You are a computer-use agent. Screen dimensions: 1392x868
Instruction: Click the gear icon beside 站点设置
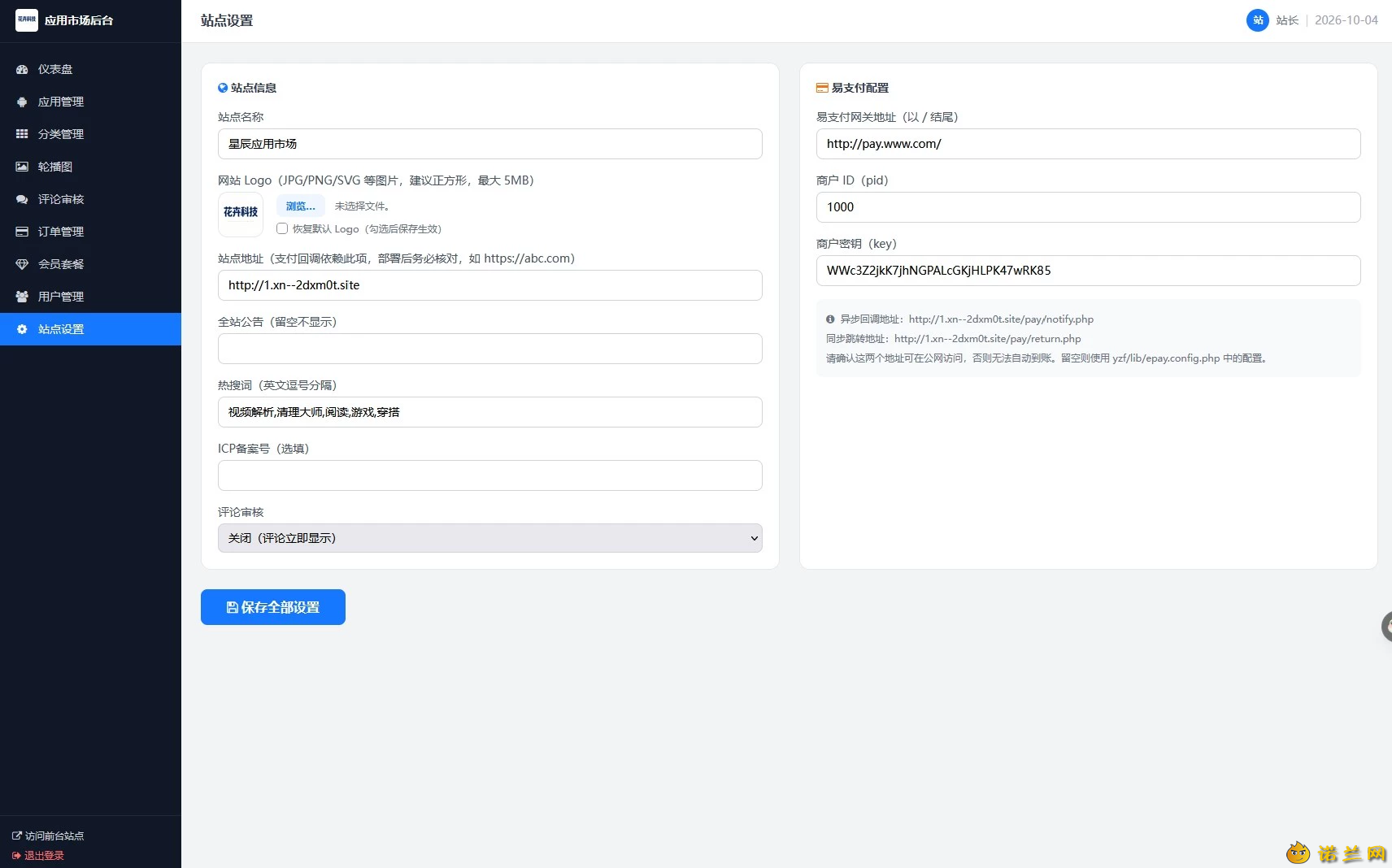pyautogui.click(x=22, y=329)
